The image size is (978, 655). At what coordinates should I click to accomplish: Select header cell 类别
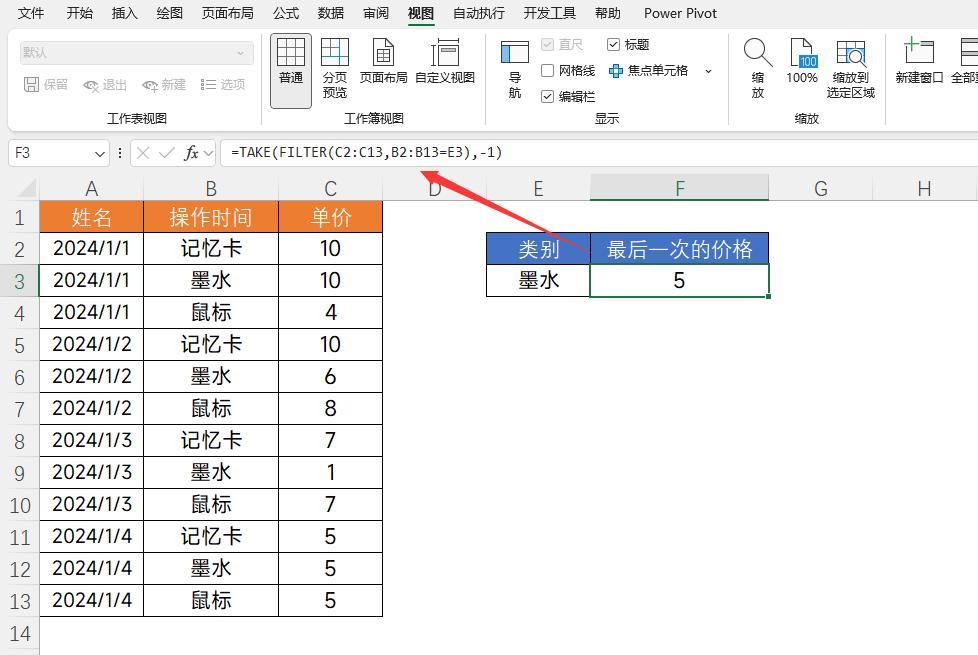538,249
